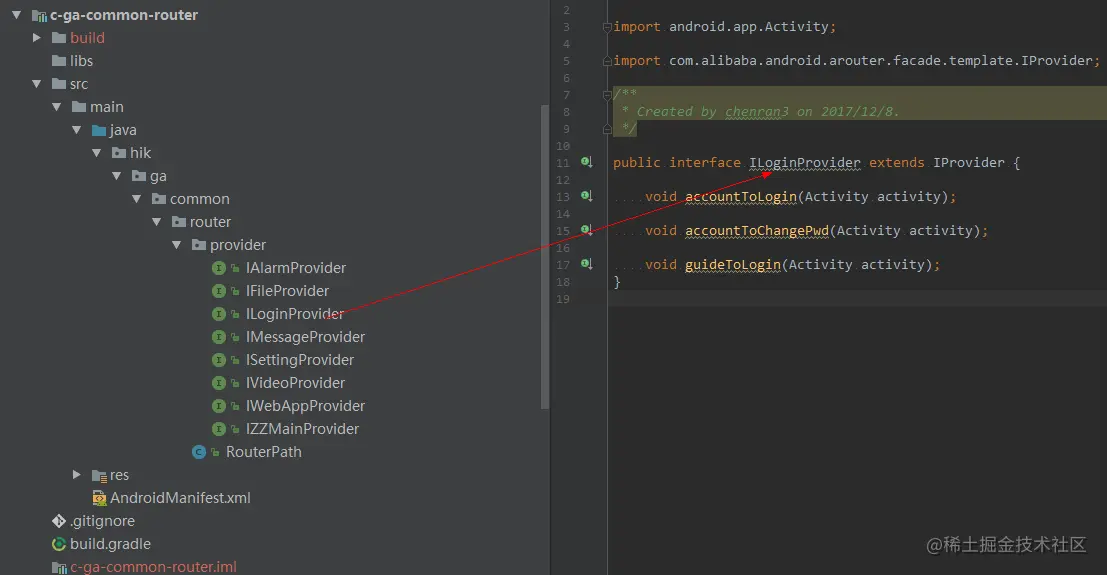Select ILoginProvider in the project tree

295,314
